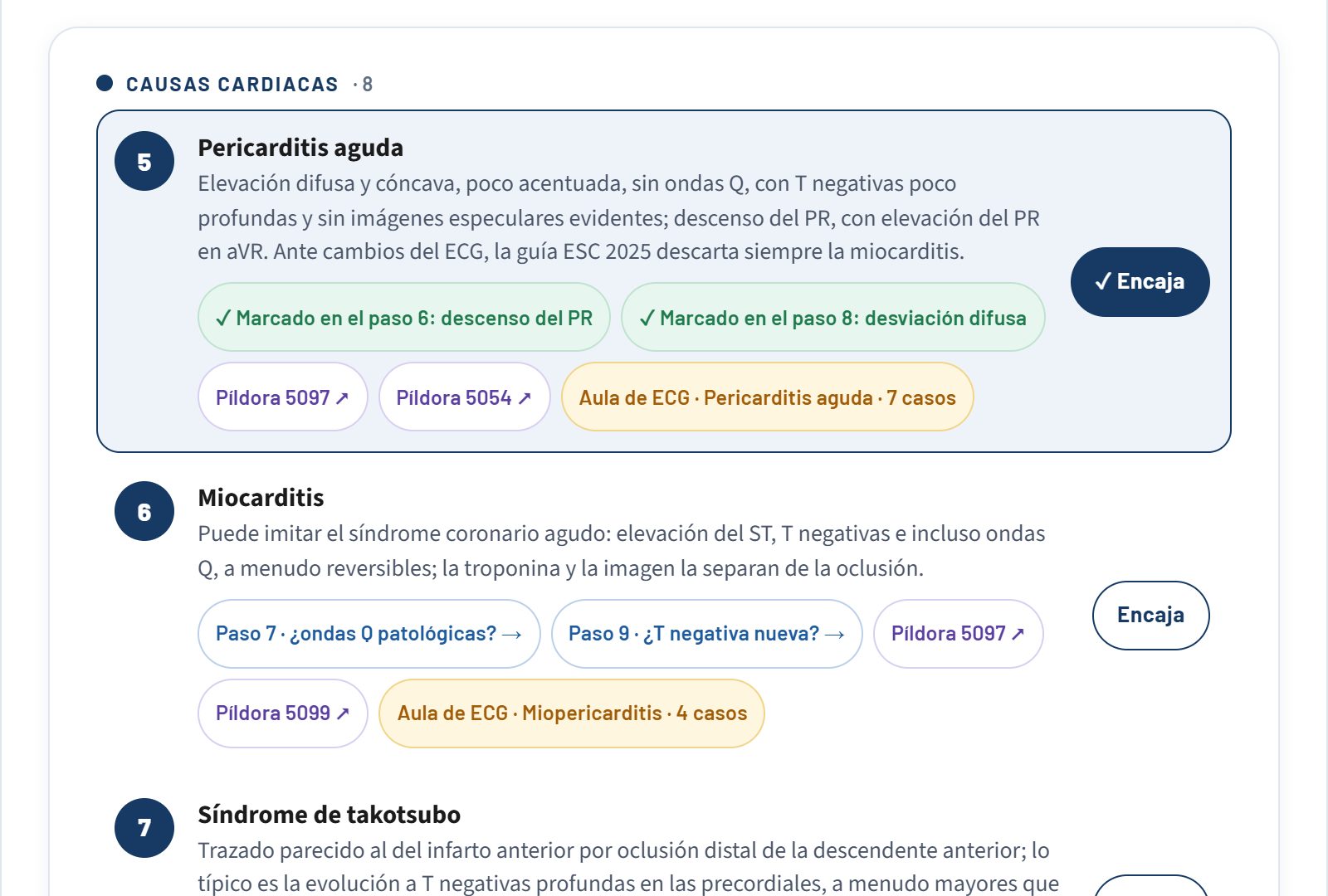Select the 'Pericarditis aguda' title

click(300, 148)
